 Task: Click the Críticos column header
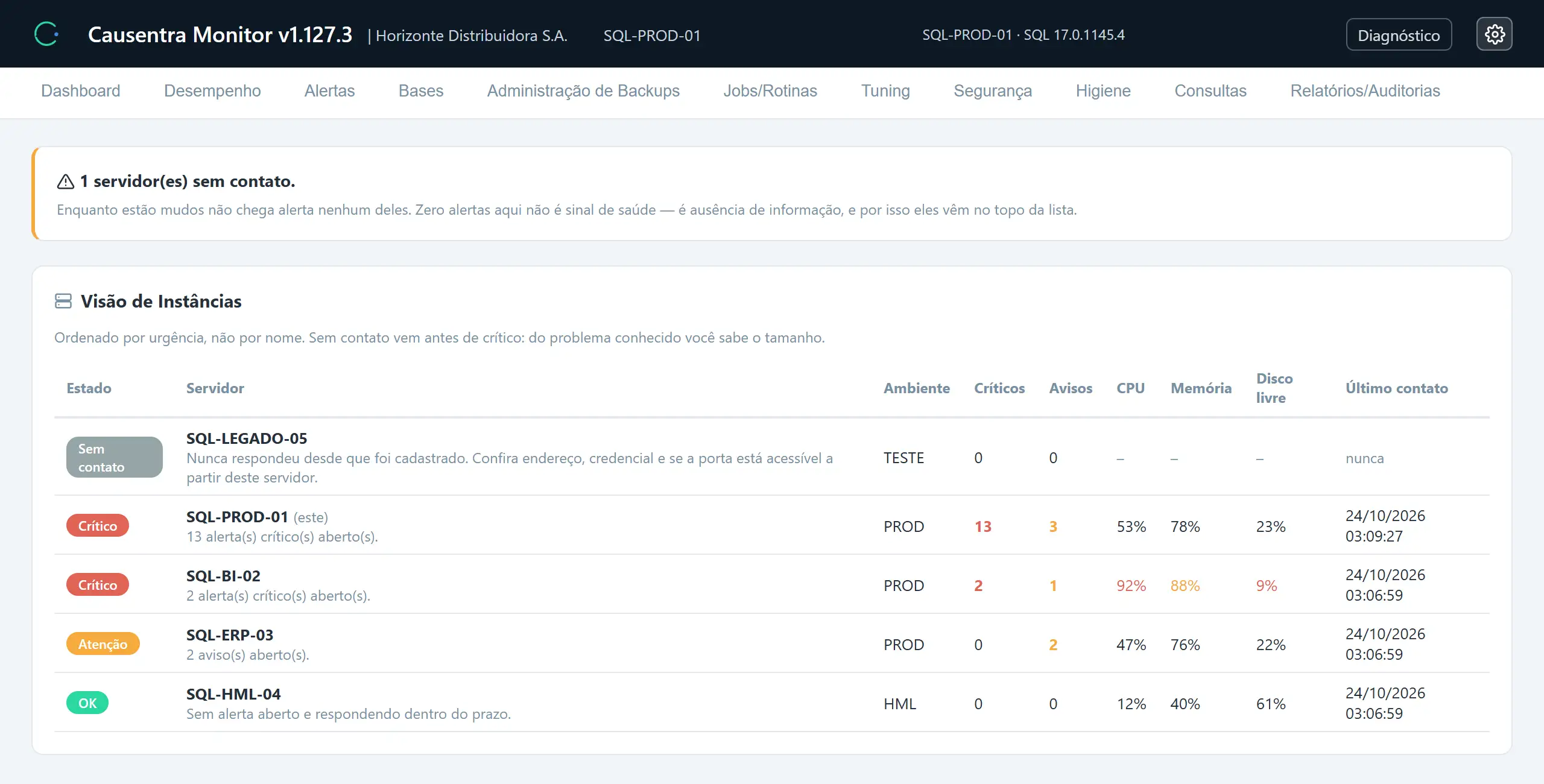(x=999, y=388)
